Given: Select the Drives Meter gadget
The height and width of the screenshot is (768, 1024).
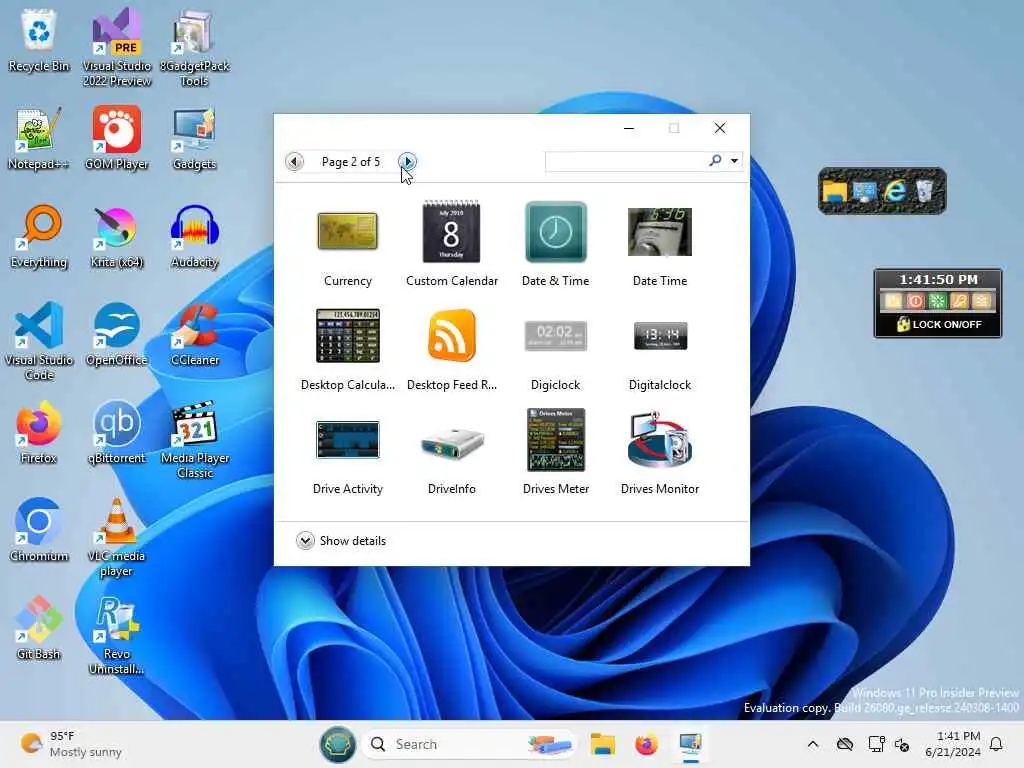Looking at the screenshot, I should pyautogui.click(x=556, y=453).
